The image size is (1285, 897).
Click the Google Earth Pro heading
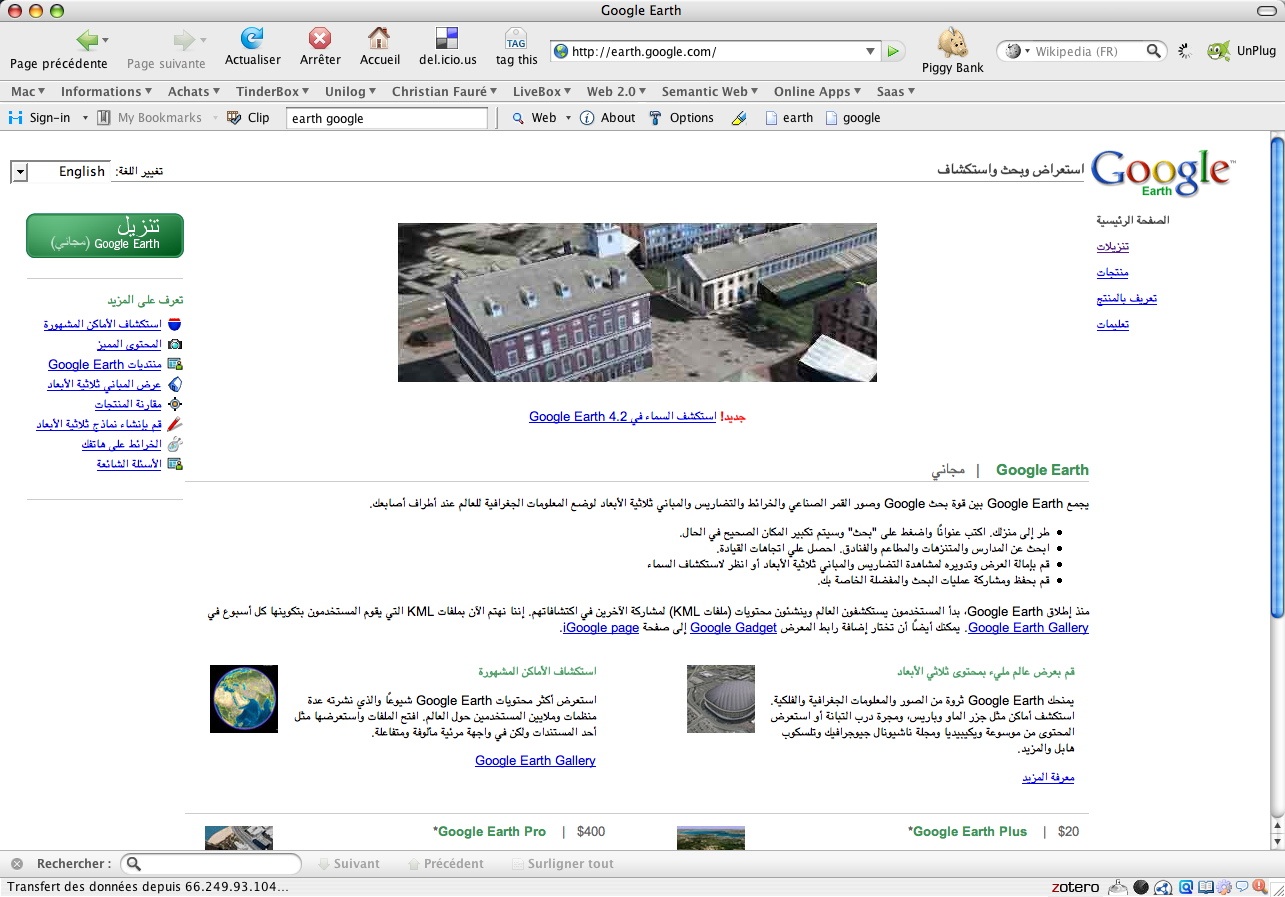490,831
